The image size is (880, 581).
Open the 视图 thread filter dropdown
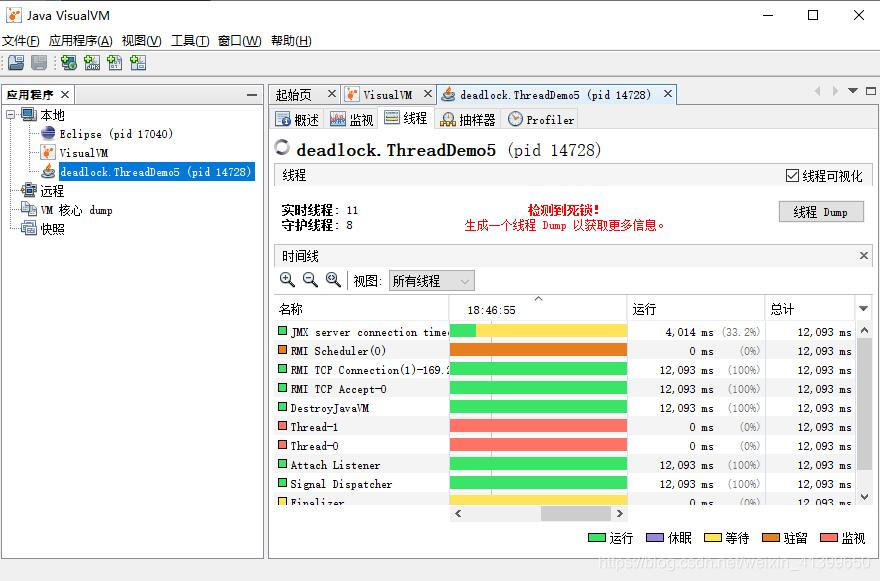coord(432,281)
